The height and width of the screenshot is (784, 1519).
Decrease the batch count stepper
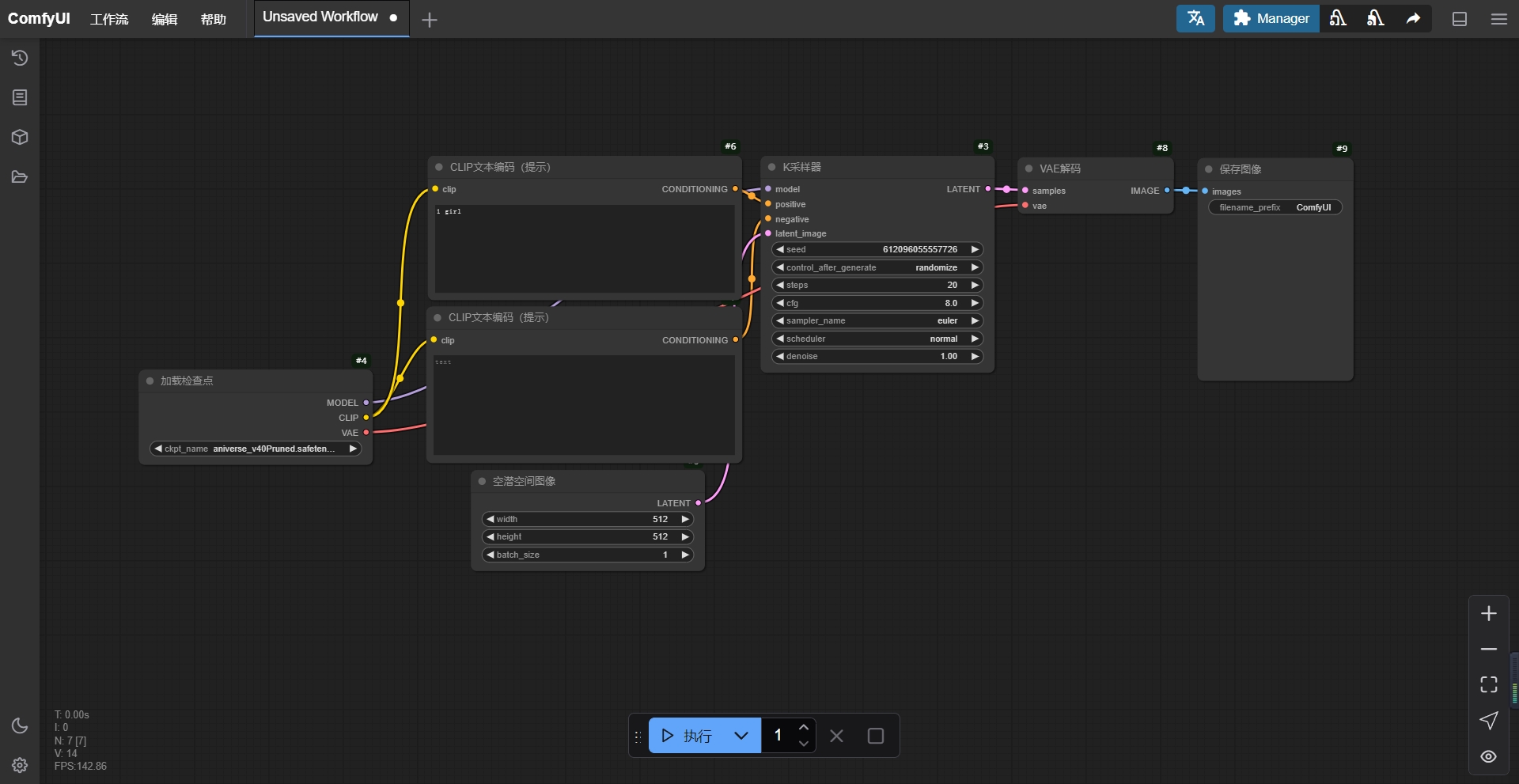pyautogui.click(x=804, y=744)
